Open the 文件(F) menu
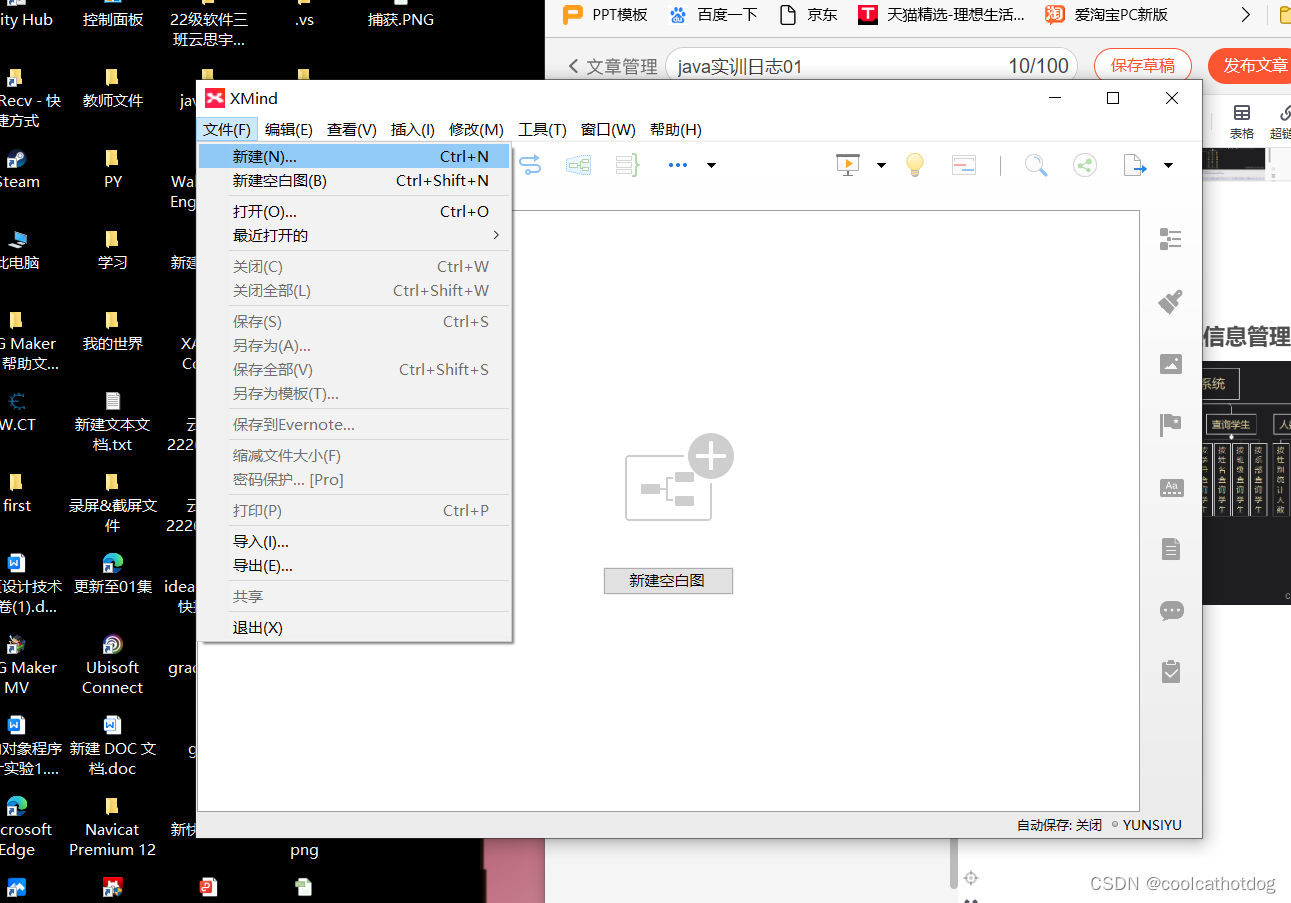This screenshot has height=903, width=1291. 227,129
